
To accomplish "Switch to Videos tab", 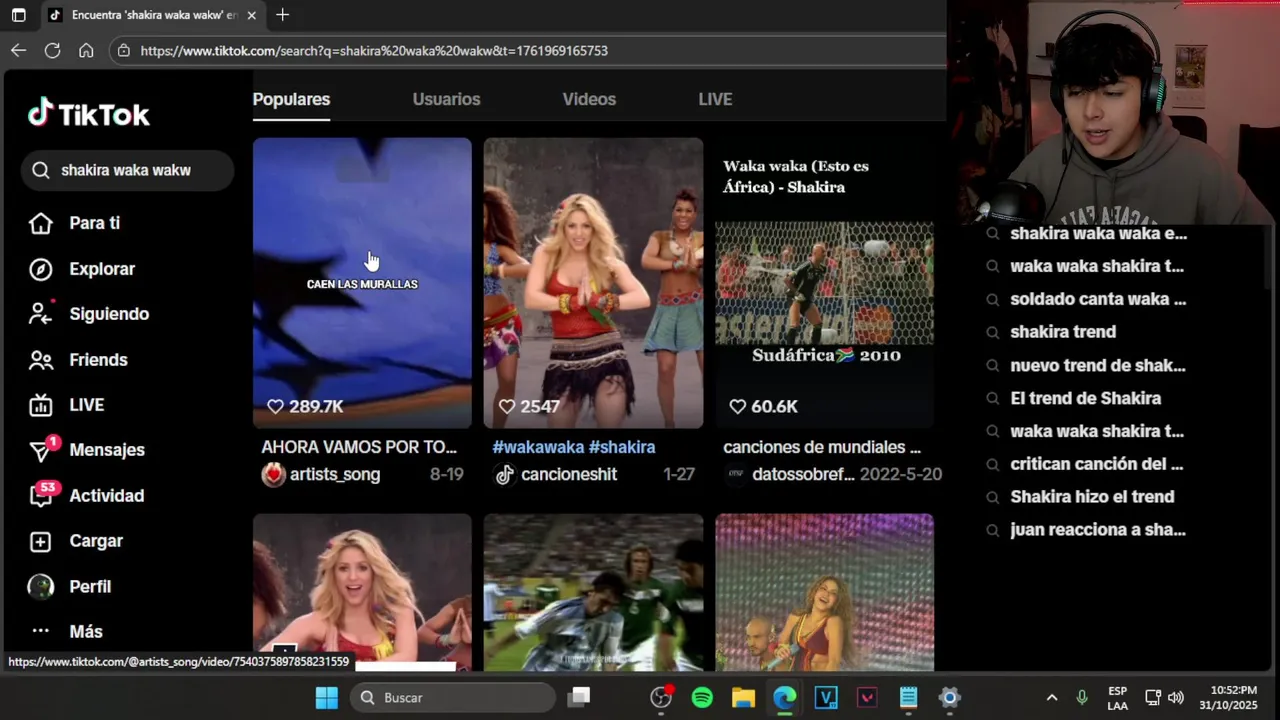I will (589, 99).
